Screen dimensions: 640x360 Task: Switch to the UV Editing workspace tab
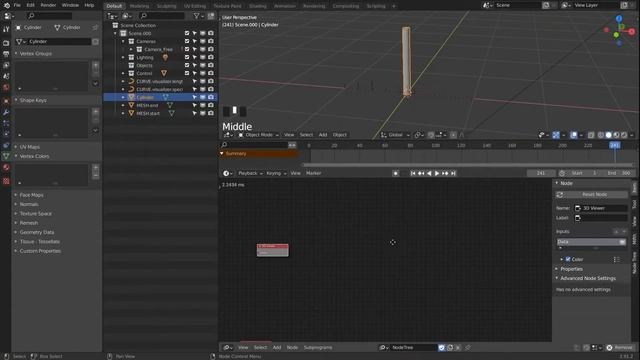coord(195,6)
